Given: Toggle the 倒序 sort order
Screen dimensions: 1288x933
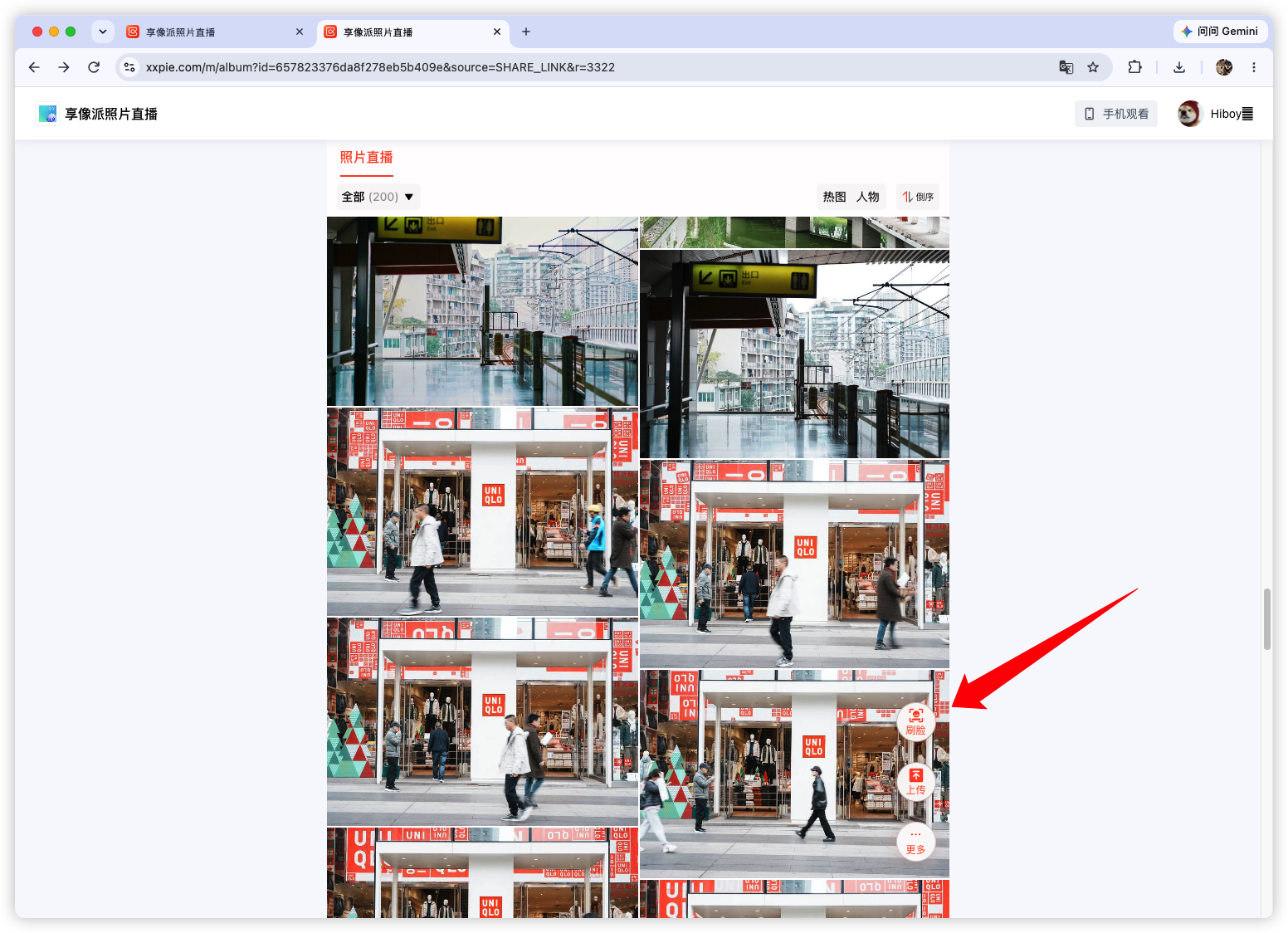Looking at the screenshot, I should [x=918, y=197].
